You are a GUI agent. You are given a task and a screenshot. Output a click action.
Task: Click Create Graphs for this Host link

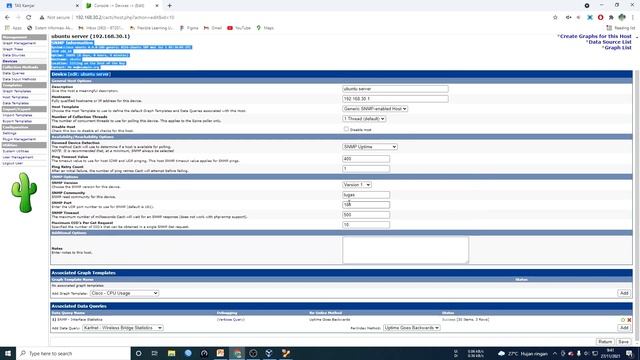(x=595, y=36)
